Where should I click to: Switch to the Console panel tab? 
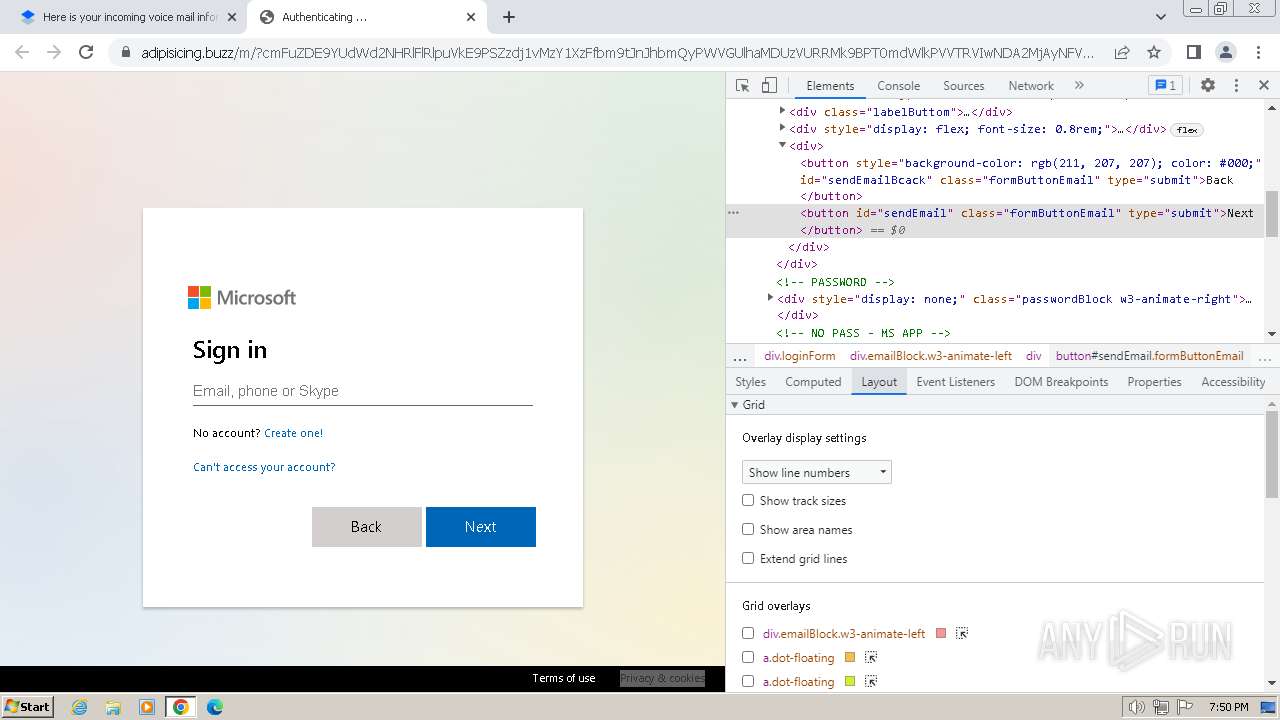point(898,86)
